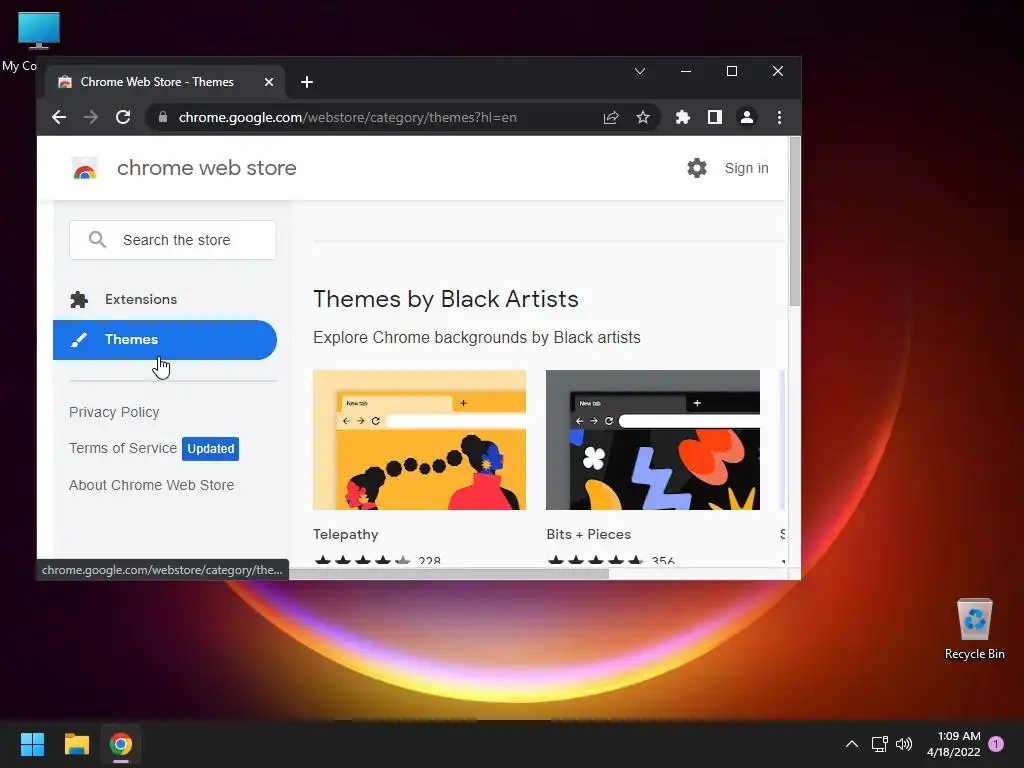Open the Telepathy theme thumbnail
This screenshot has width=1024, height=768.
419,440
